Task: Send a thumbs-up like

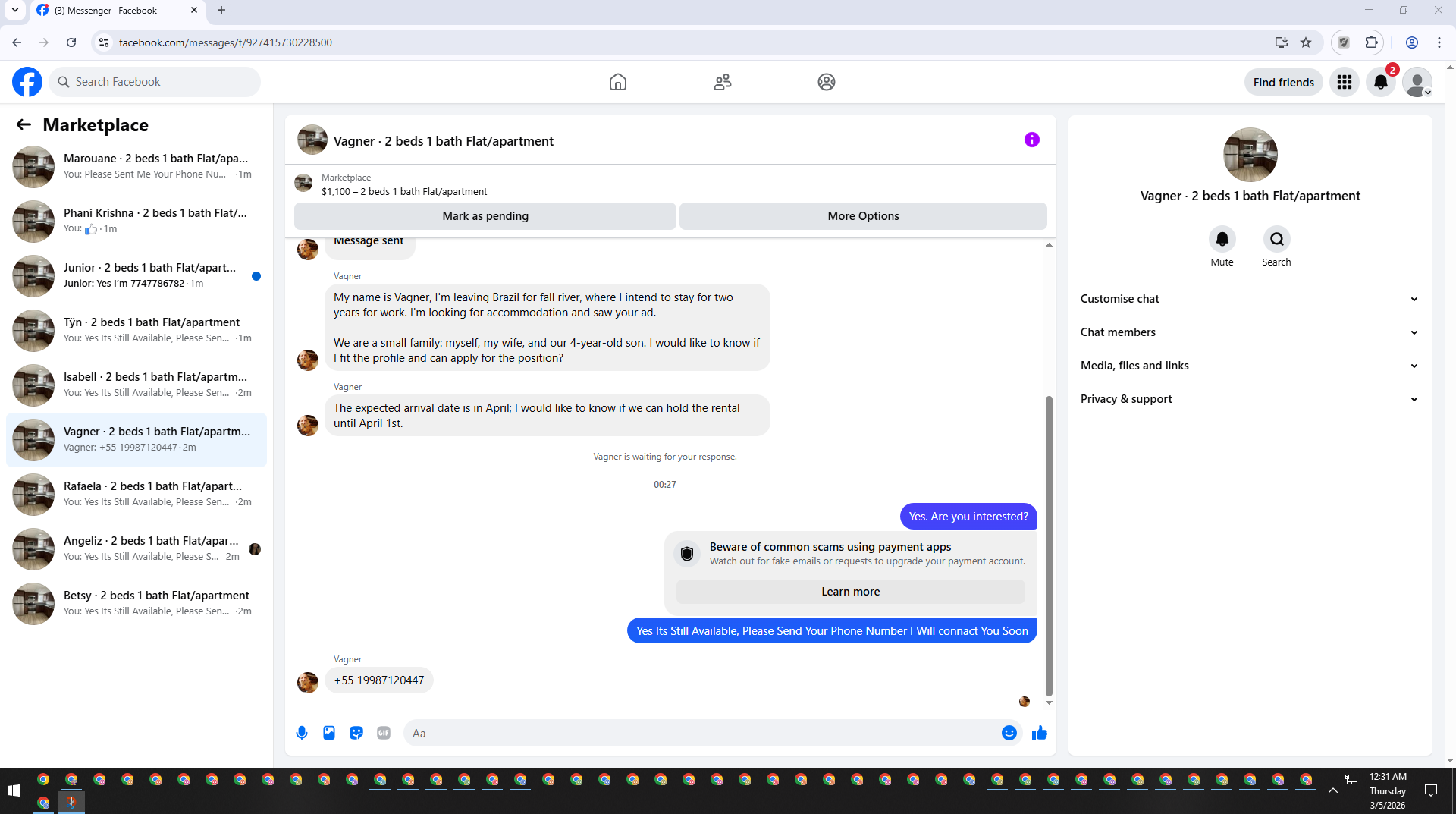Action: click(x=1040, y=733)
